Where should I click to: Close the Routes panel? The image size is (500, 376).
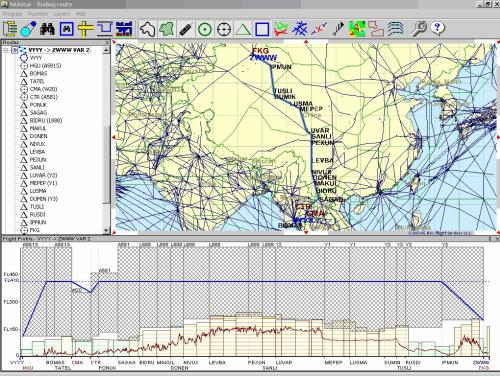107,43
